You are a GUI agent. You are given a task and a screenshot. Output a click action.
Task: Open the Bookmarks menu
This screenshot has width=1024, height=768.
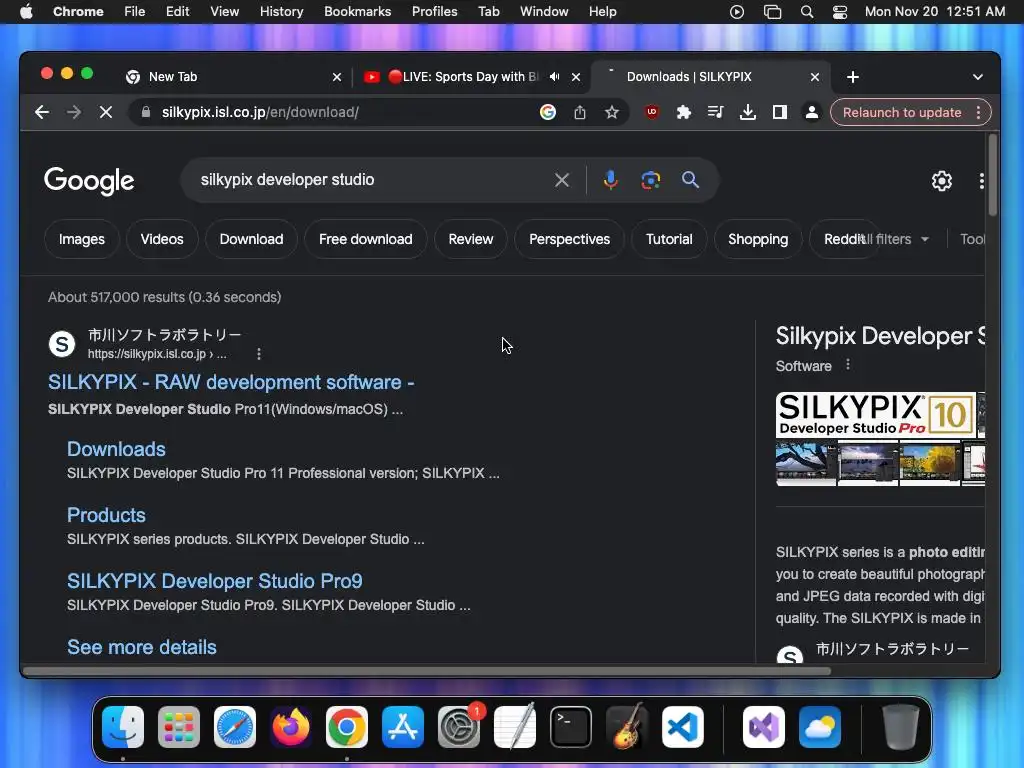[358, 12]
